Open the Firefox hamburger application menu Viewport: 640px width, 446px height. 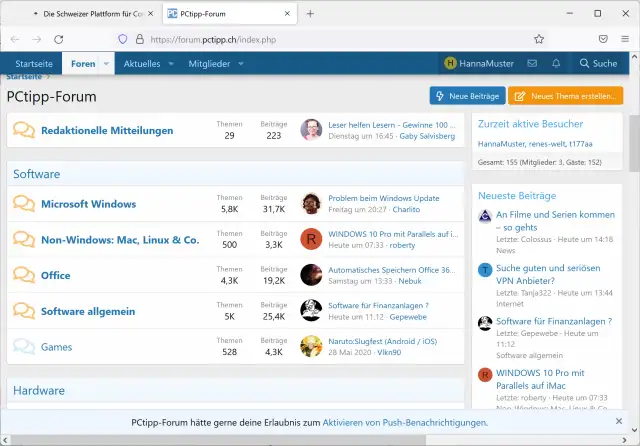click(x=625, y=39)
